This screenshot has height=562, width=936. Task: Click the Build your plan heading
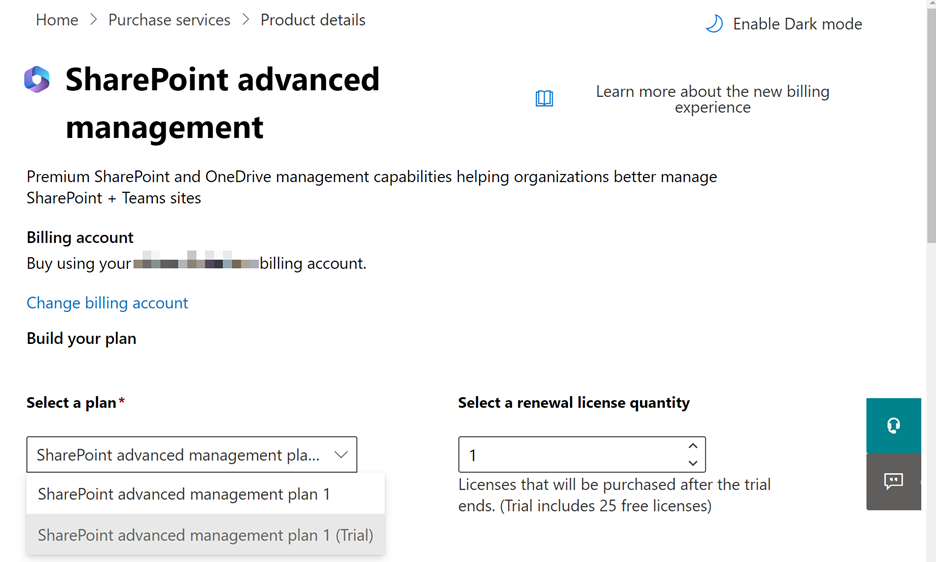(81, 339)
